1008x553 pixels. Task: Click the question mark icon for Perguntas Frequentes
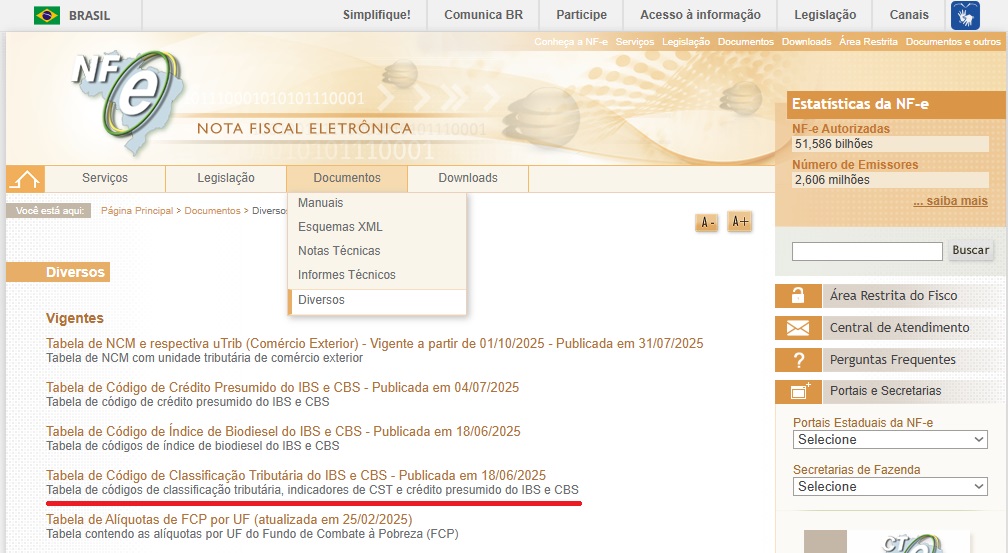pos(798,360)
